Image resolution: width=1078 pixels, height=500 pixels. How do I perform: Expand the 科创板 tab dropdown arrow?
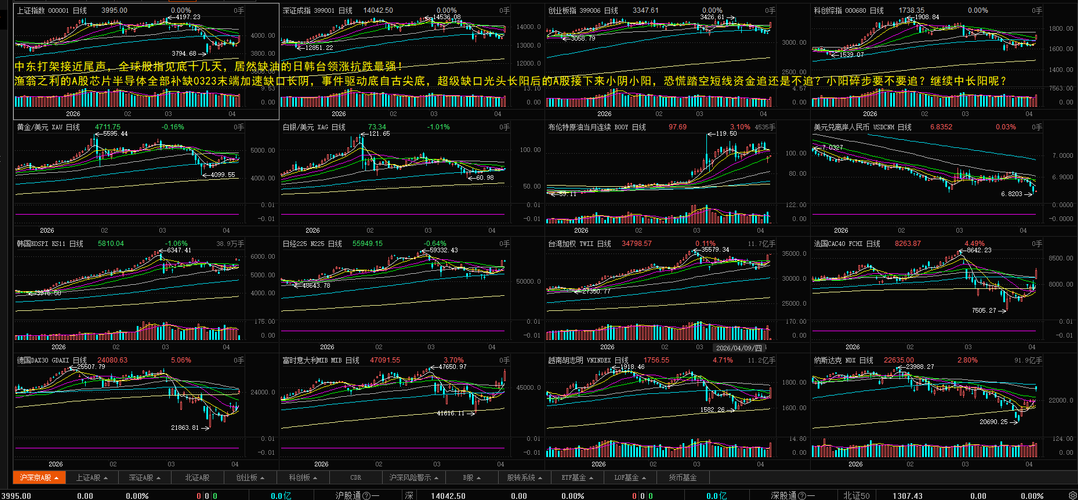coord(315,478)
